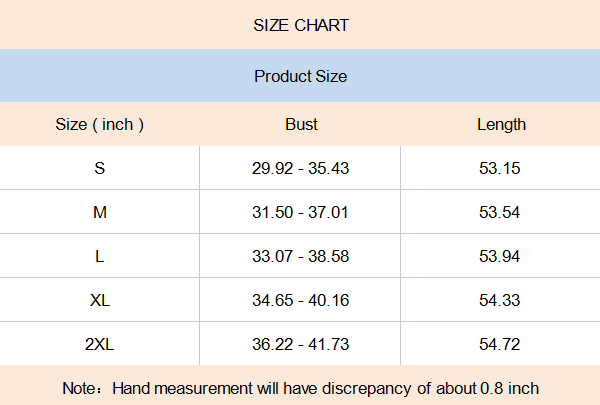Viewport: 600px width, 405px height.
Task: Click the M size row label
Action: 100,212
